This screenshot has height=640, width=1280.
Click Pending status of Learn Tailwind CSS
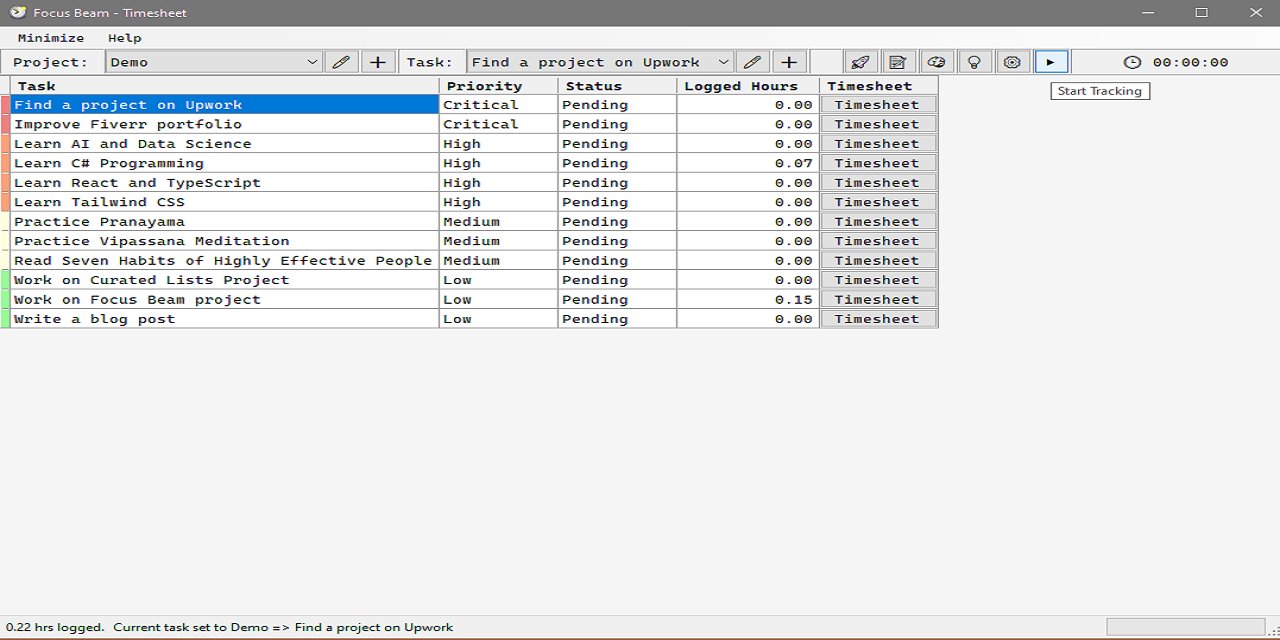[617, 202]
